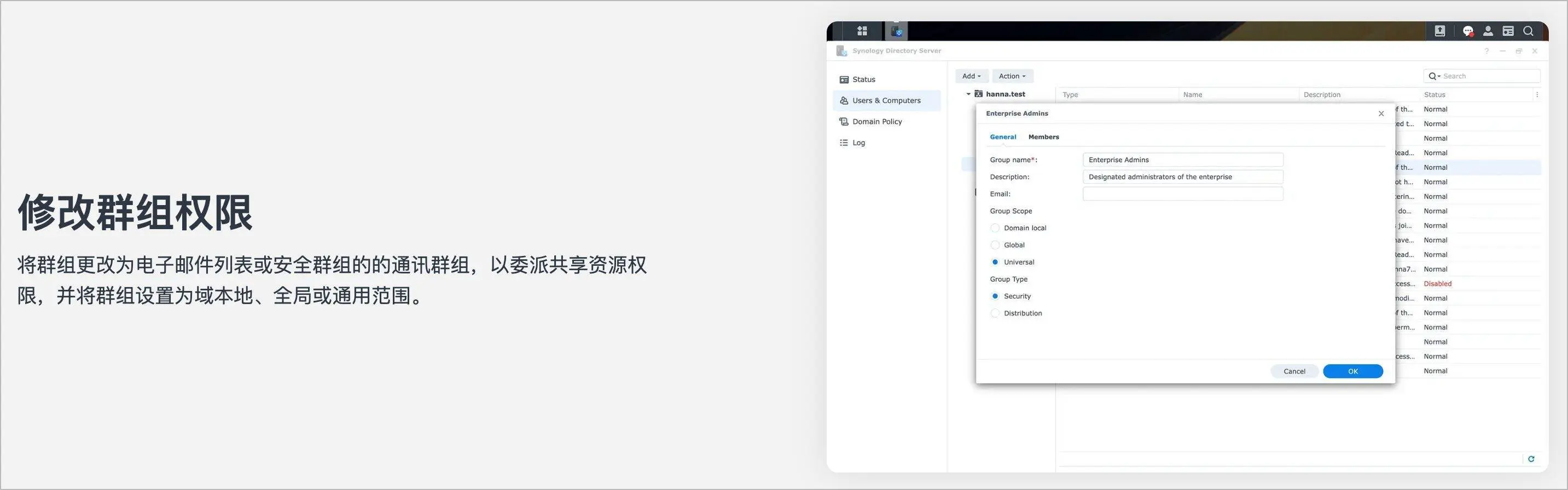The height and width of the screenshot is (490, 1568).
Task: Open the widgets panel icon
Action: tap(1508, 31)
